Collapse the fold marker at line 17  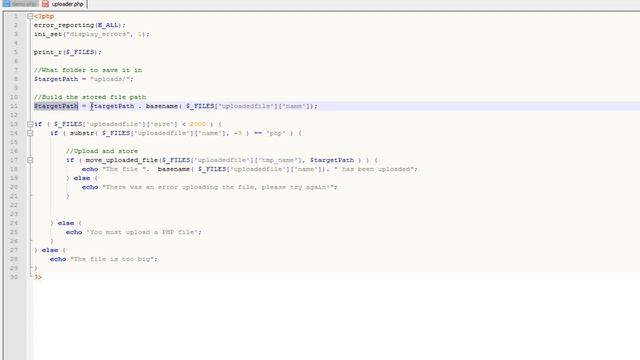tap(30, 160)
